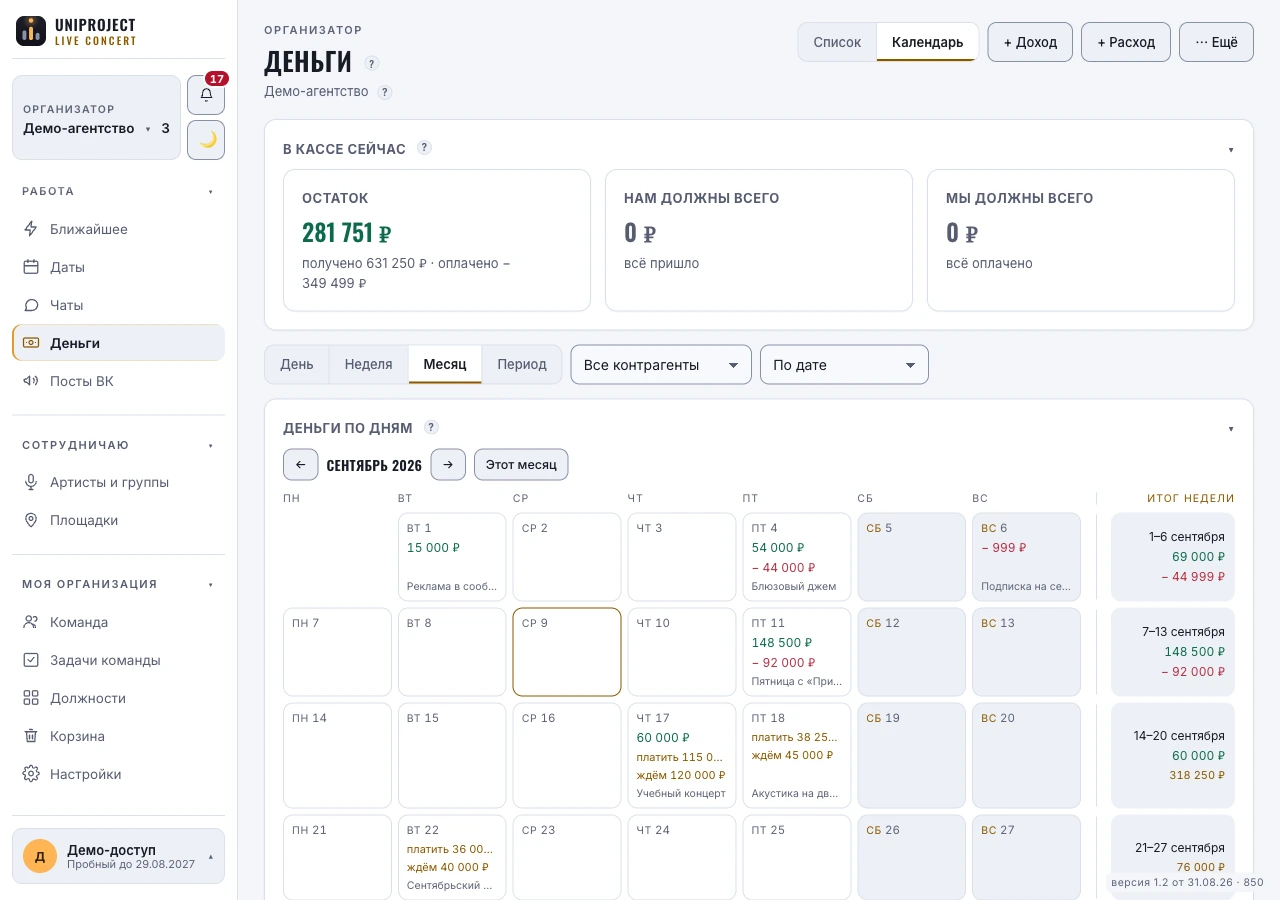Collapse the В кассе сейчас panel
The height and width of the screenshot is (900, 1280).
1231,149
